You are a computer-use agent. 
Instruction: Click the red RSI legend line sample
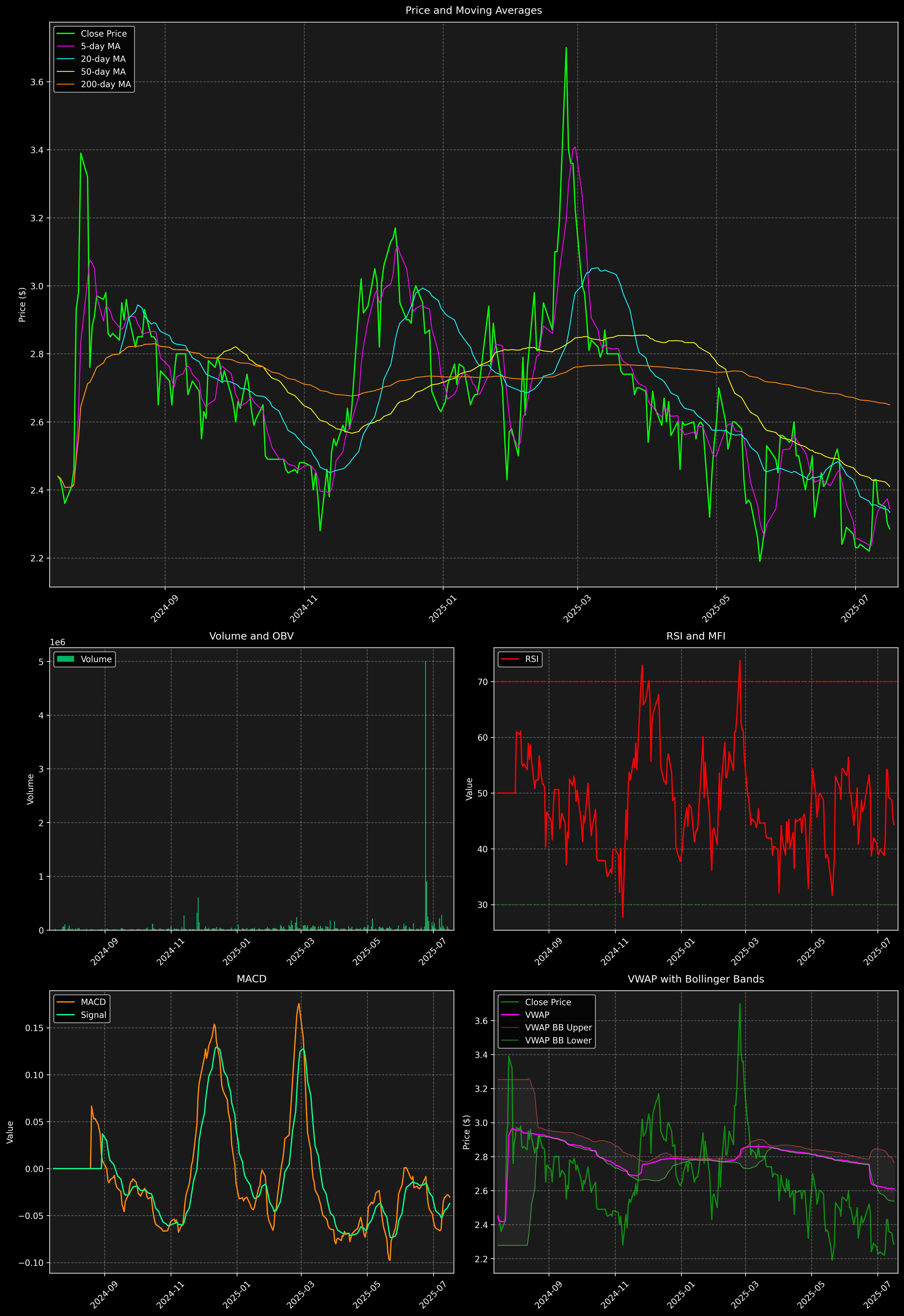coord(510,659)
